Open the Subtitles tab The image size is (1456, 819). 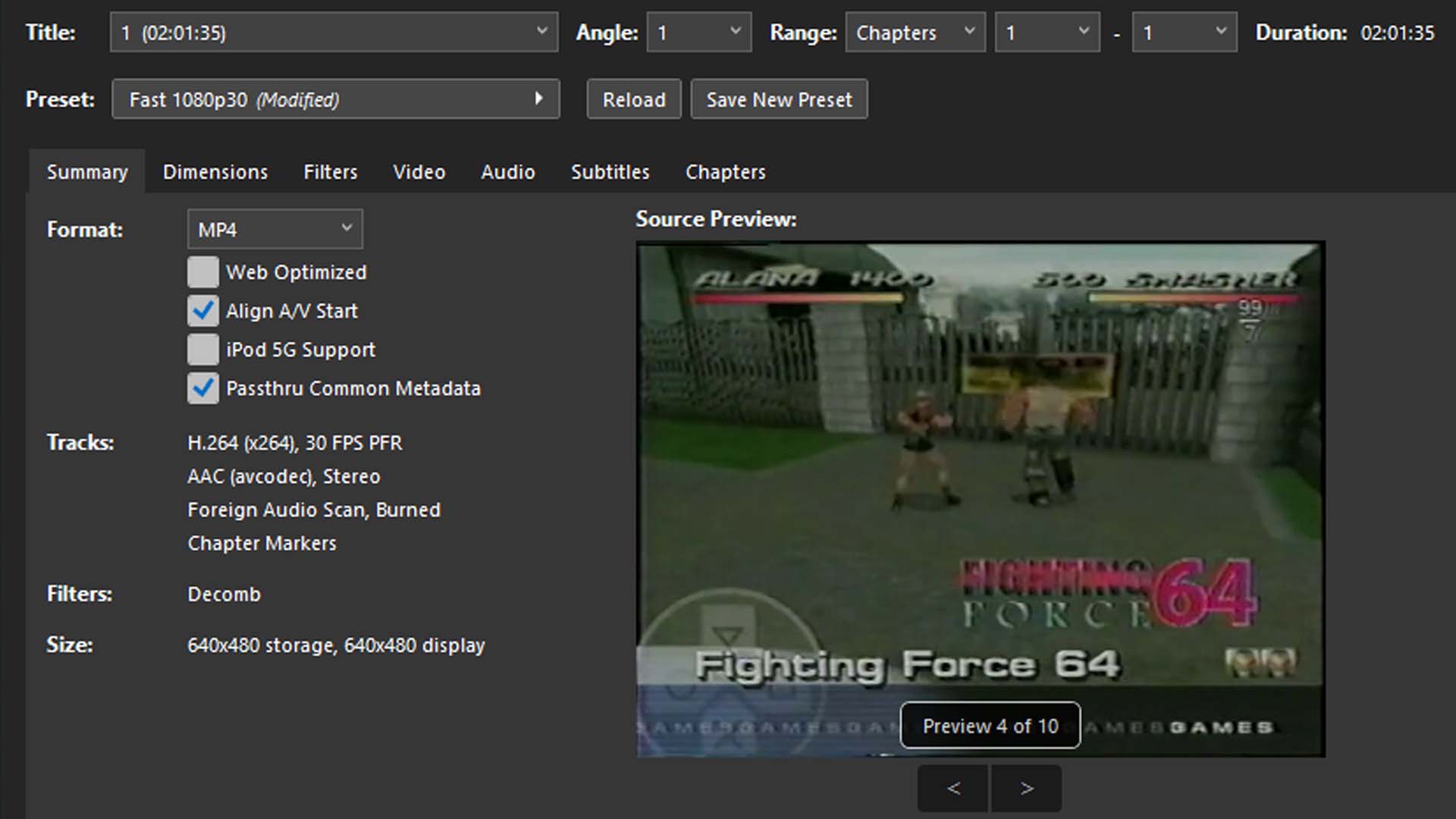610,172
